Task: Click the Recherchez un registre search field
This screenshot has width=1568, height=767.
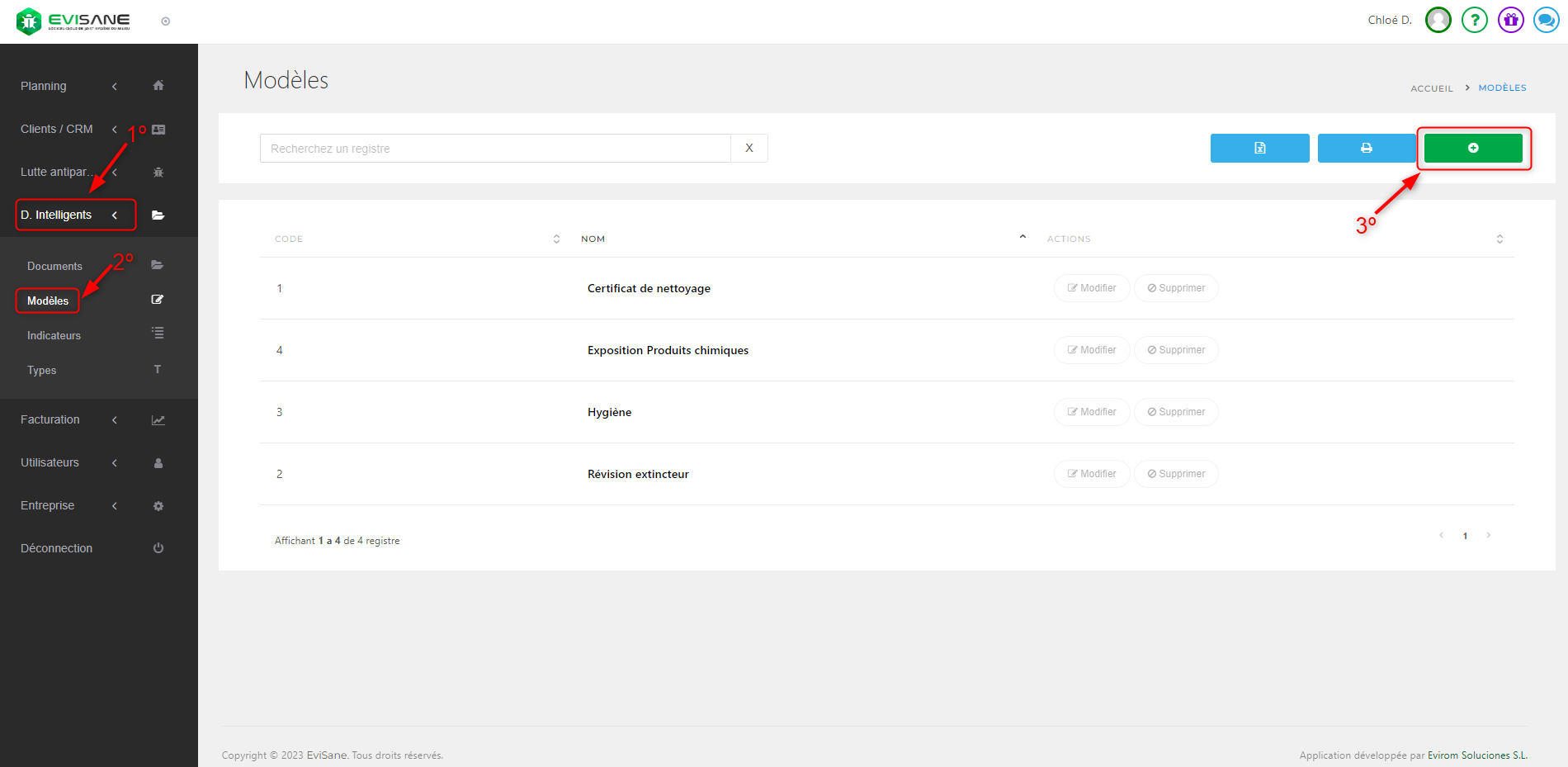Action: point(495,149)
